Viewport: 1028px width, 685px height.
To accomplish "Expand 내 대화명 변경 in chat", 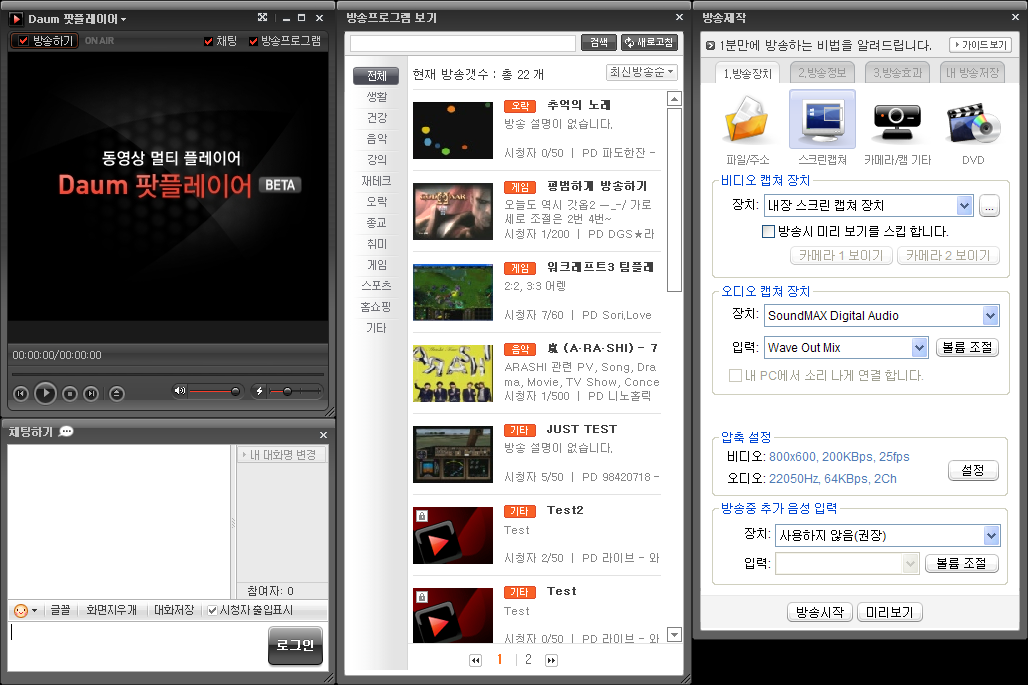I will [x=281, y=454].
